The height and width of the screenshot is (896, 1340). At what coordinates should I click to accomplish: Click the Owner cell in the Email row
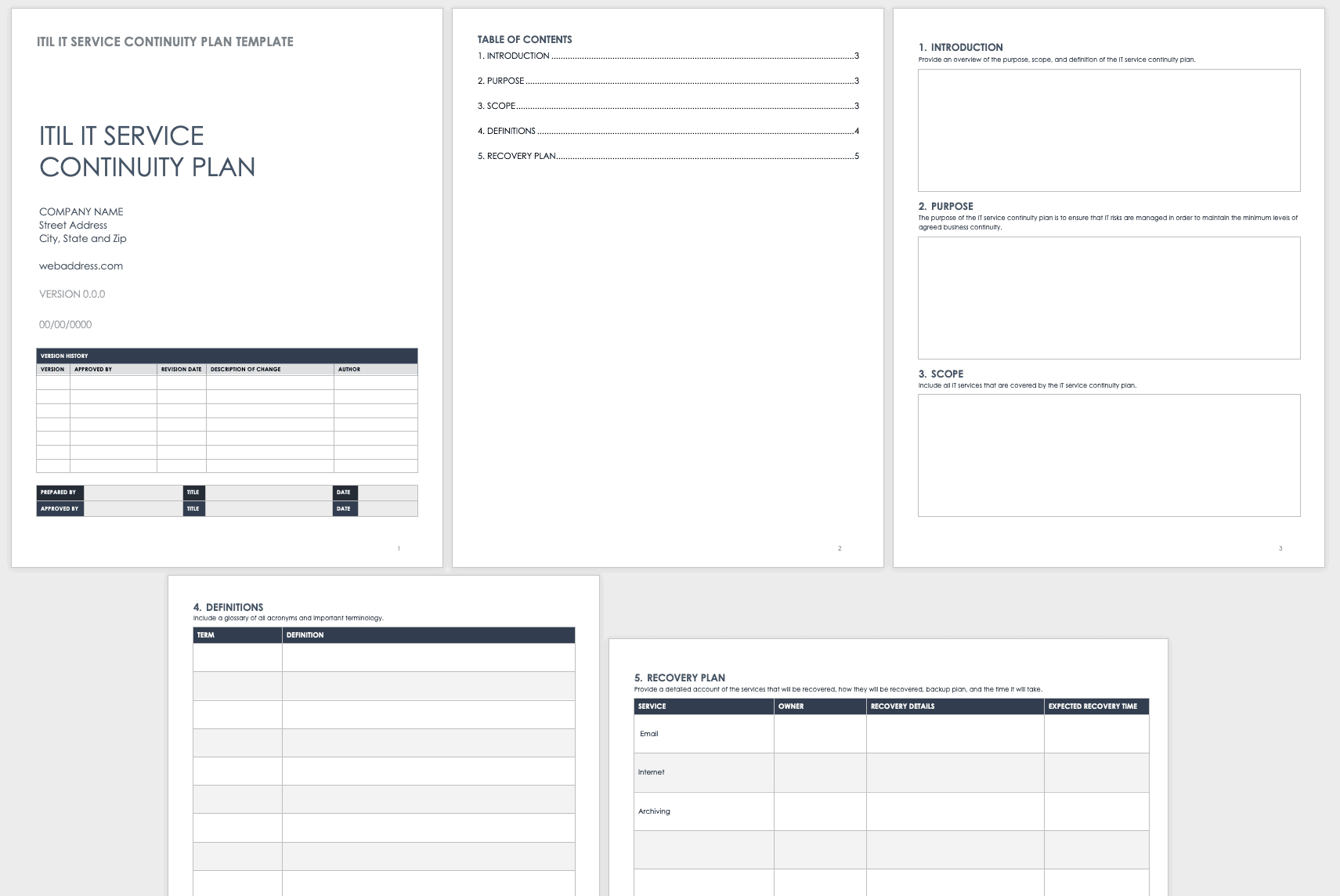point(820,734)
